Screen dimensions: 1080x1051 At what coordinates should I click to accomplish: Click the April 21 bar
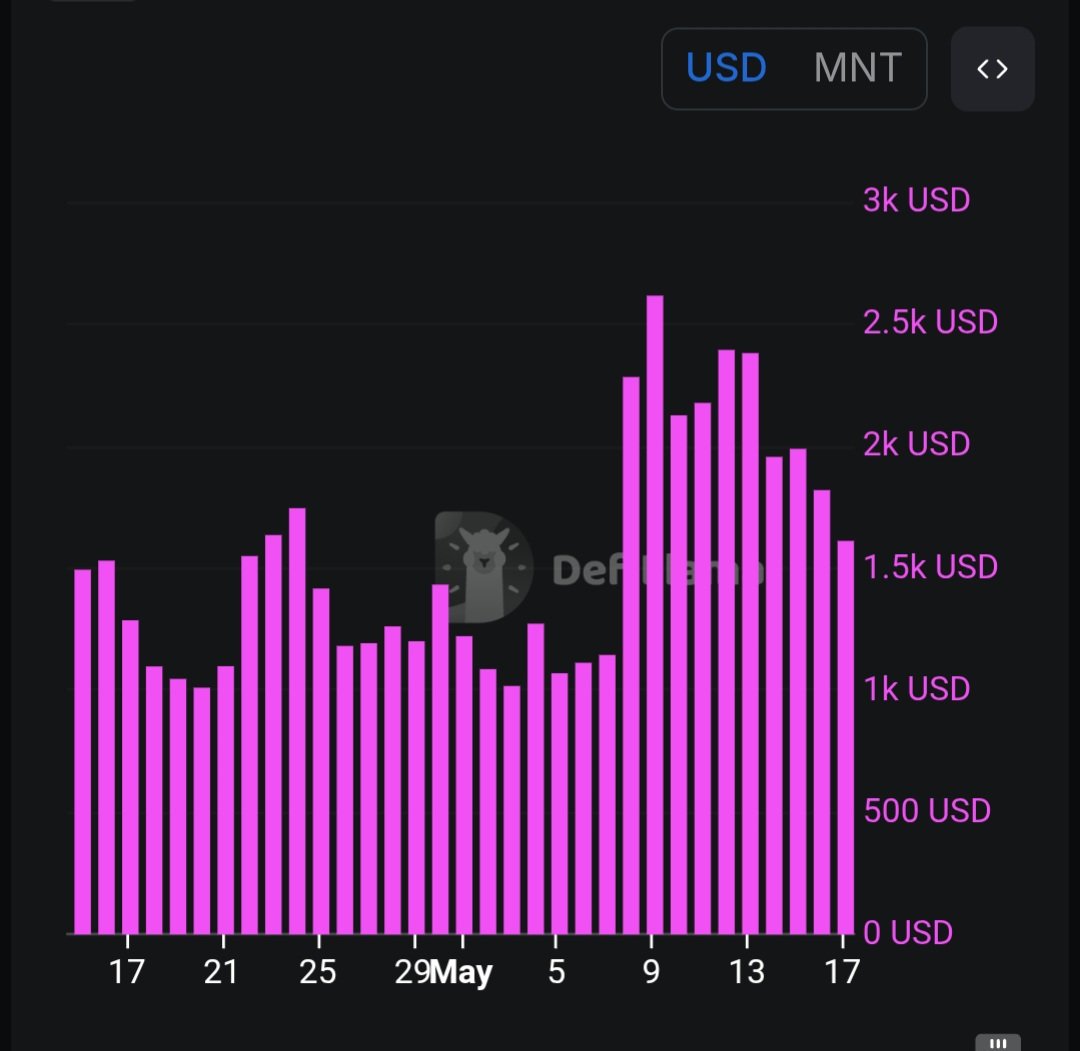click(x=225, y=799)
